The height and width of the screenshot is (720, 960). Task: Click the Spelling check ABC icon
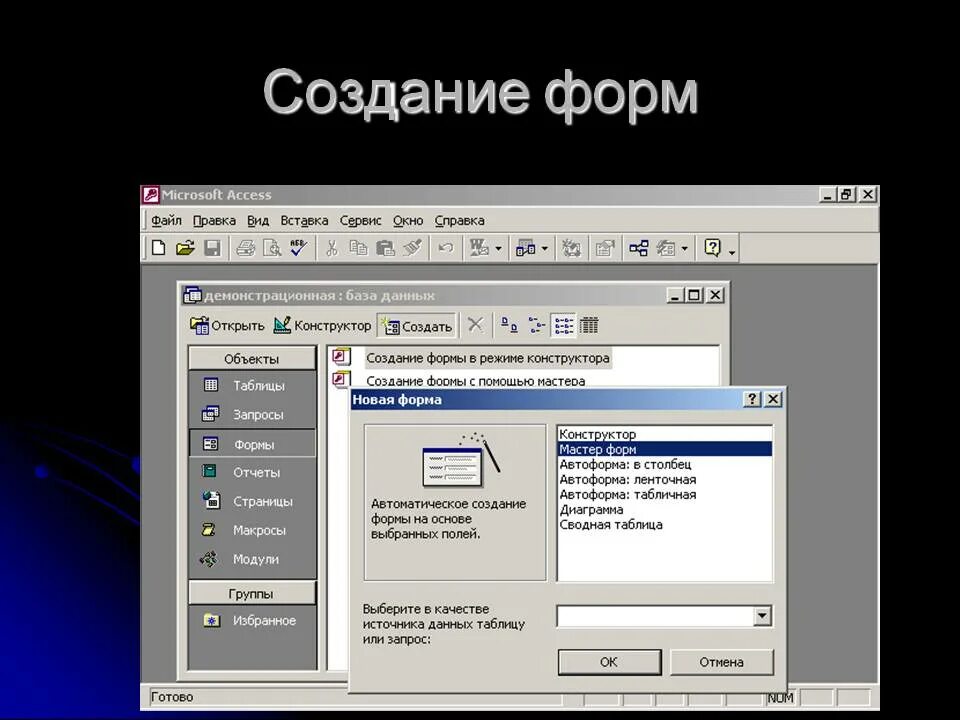click(298, 248)
